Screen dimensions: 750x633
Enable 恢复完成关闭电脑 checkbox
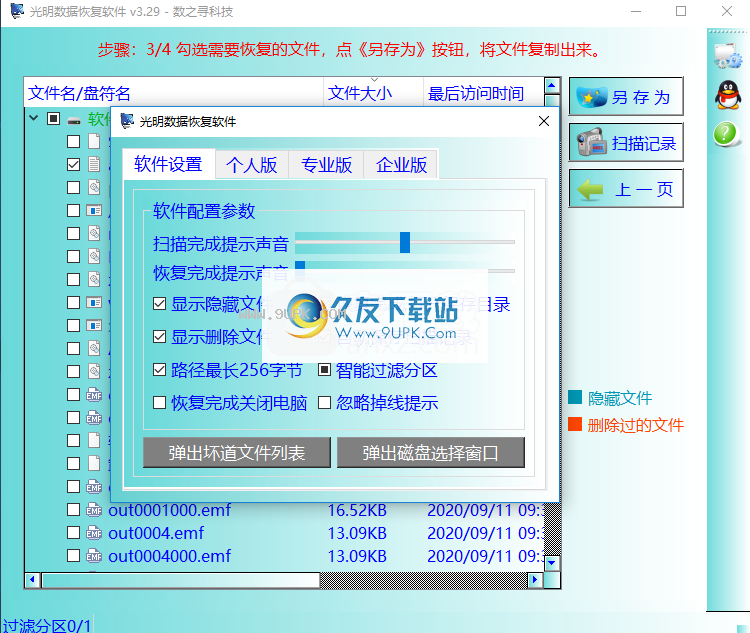[159, 403]
